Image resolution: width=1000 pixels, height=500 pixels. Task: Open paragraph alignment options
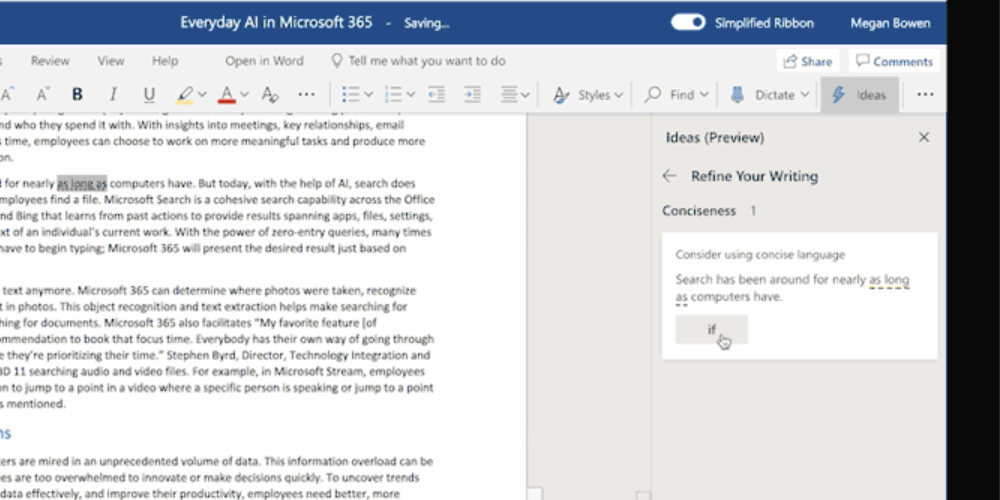(x=508, y=95)
